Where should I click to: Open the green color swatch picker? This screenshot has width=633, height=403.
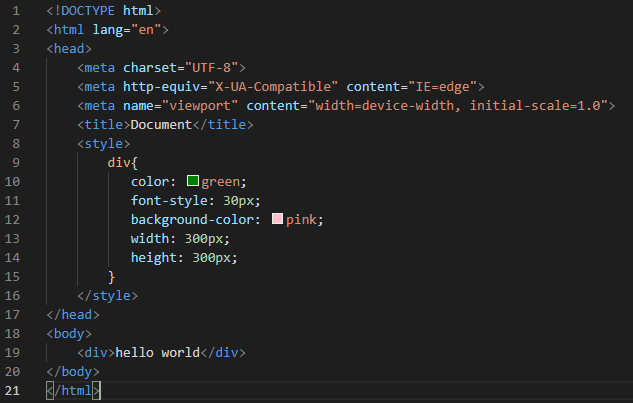coord(193,181)
